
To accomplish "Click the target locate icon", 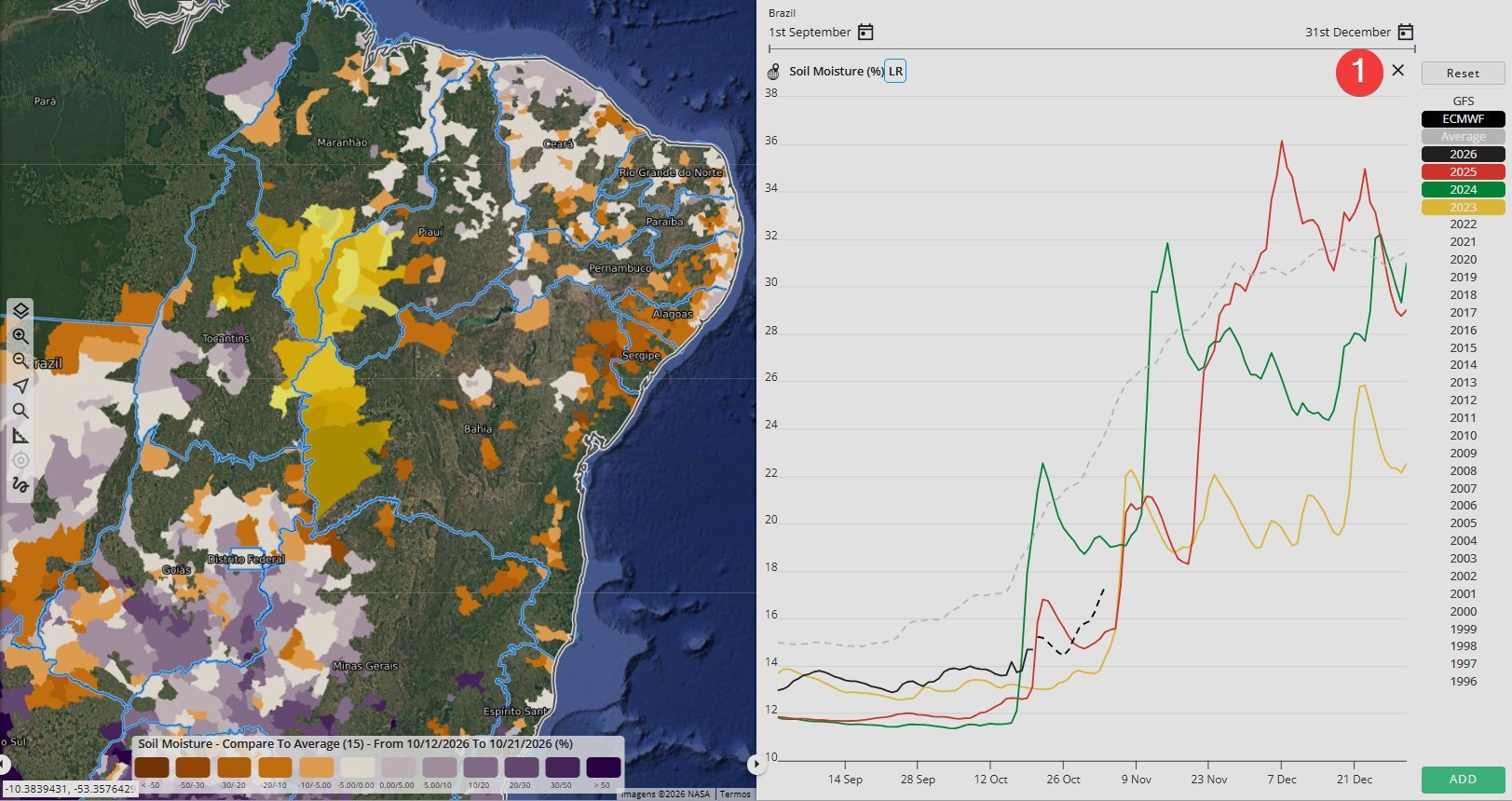I will click(20, 460).
